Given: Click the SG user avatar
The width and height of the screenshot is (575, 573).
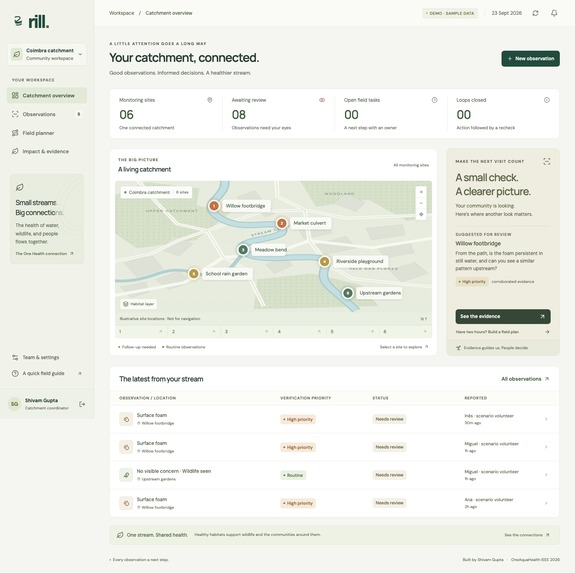Looking at the screenshot, I should (x=14, y=404).
